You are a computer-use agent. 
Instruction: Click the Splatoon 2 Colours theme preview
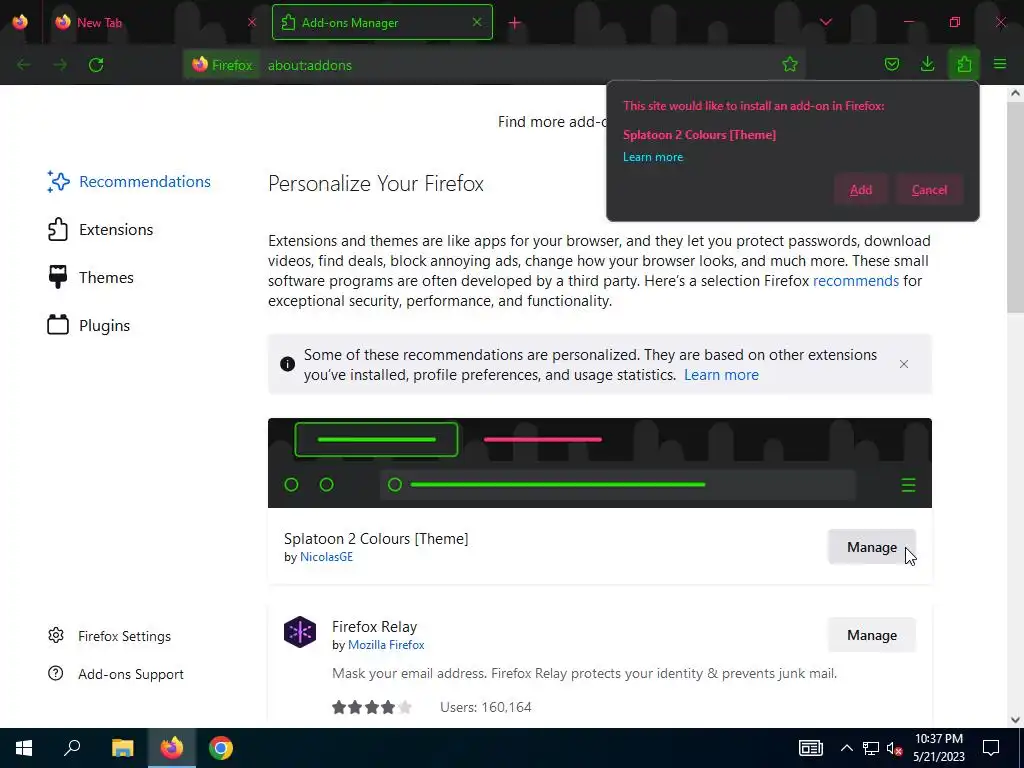pos(600,463)
